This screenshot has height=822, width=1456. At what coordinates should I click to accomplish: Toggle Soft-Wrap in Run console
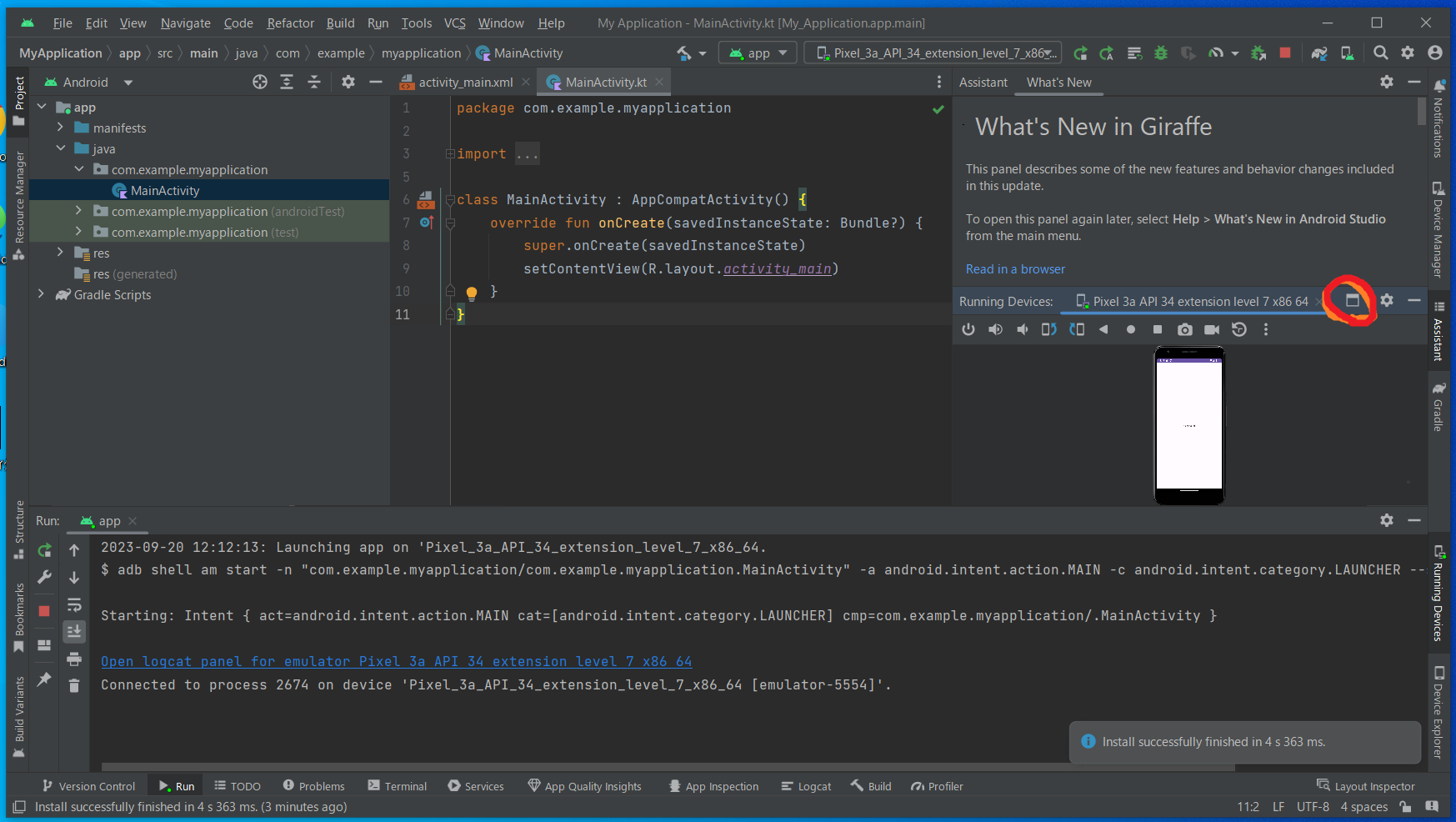[x=74, y=604]
